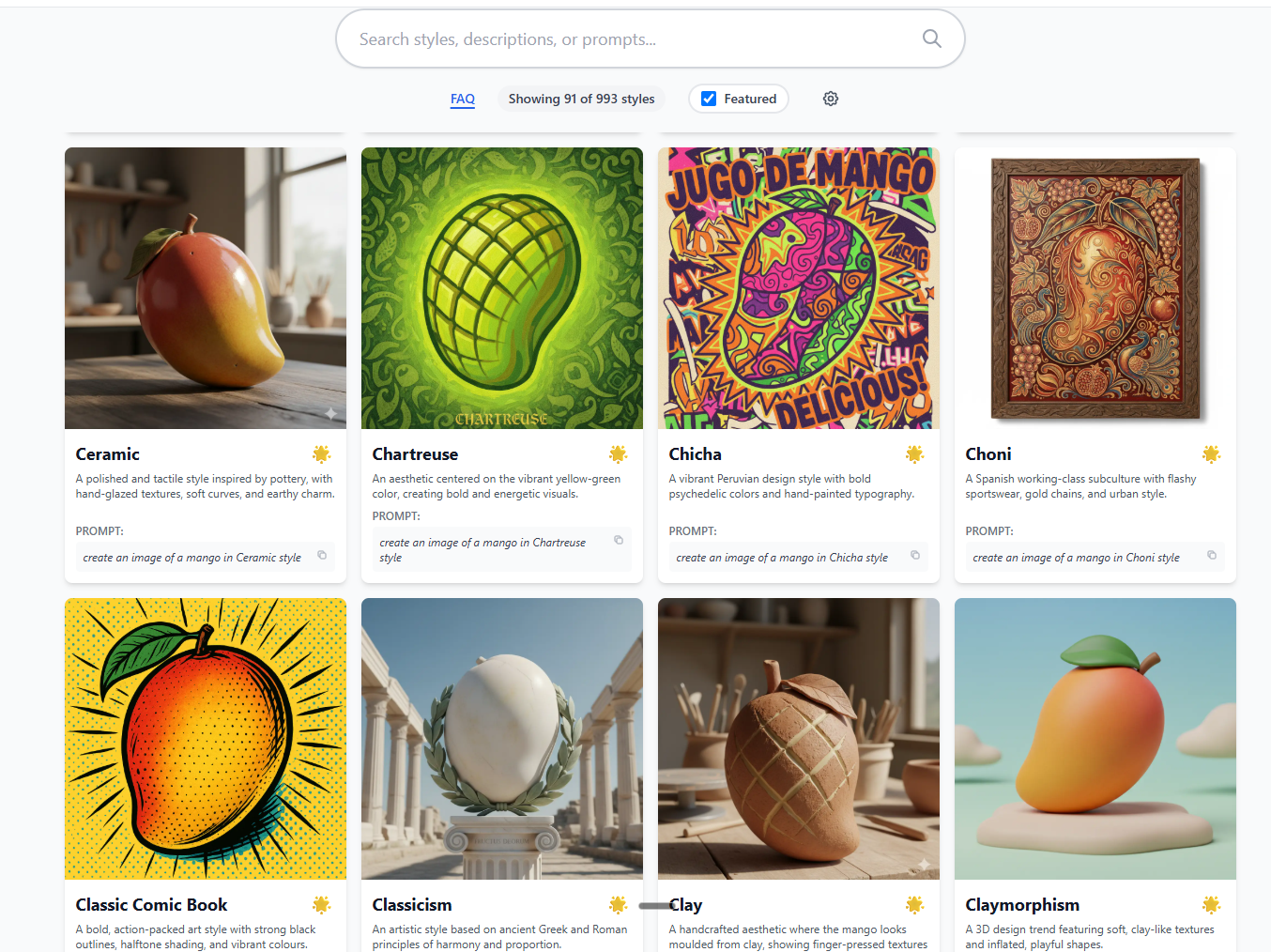Click the star badge on Classic Comic Book

click(321, 905)
